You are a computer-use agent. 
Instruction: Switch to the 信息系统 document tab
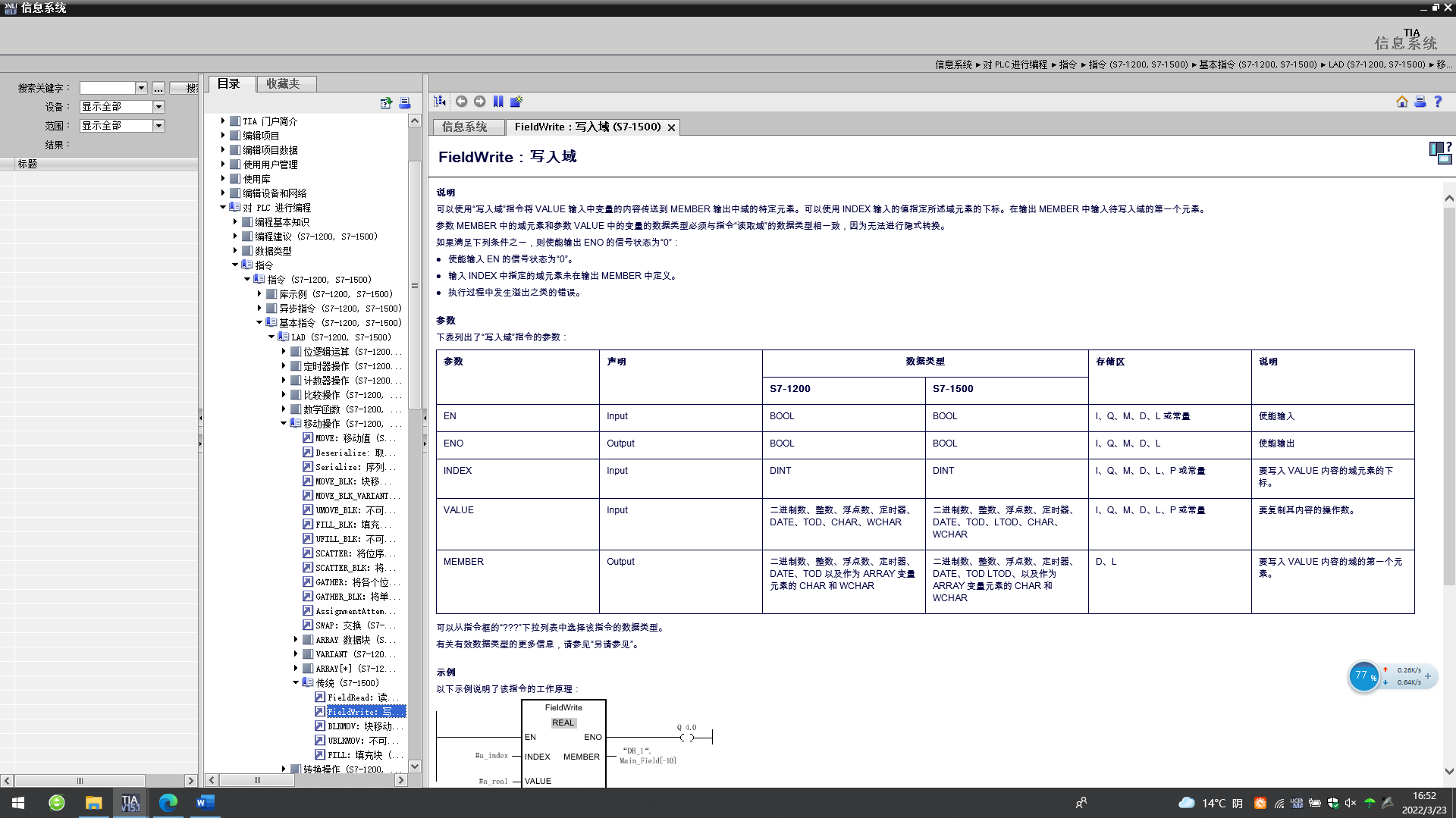pyautogui.click(x=465, y=127)
